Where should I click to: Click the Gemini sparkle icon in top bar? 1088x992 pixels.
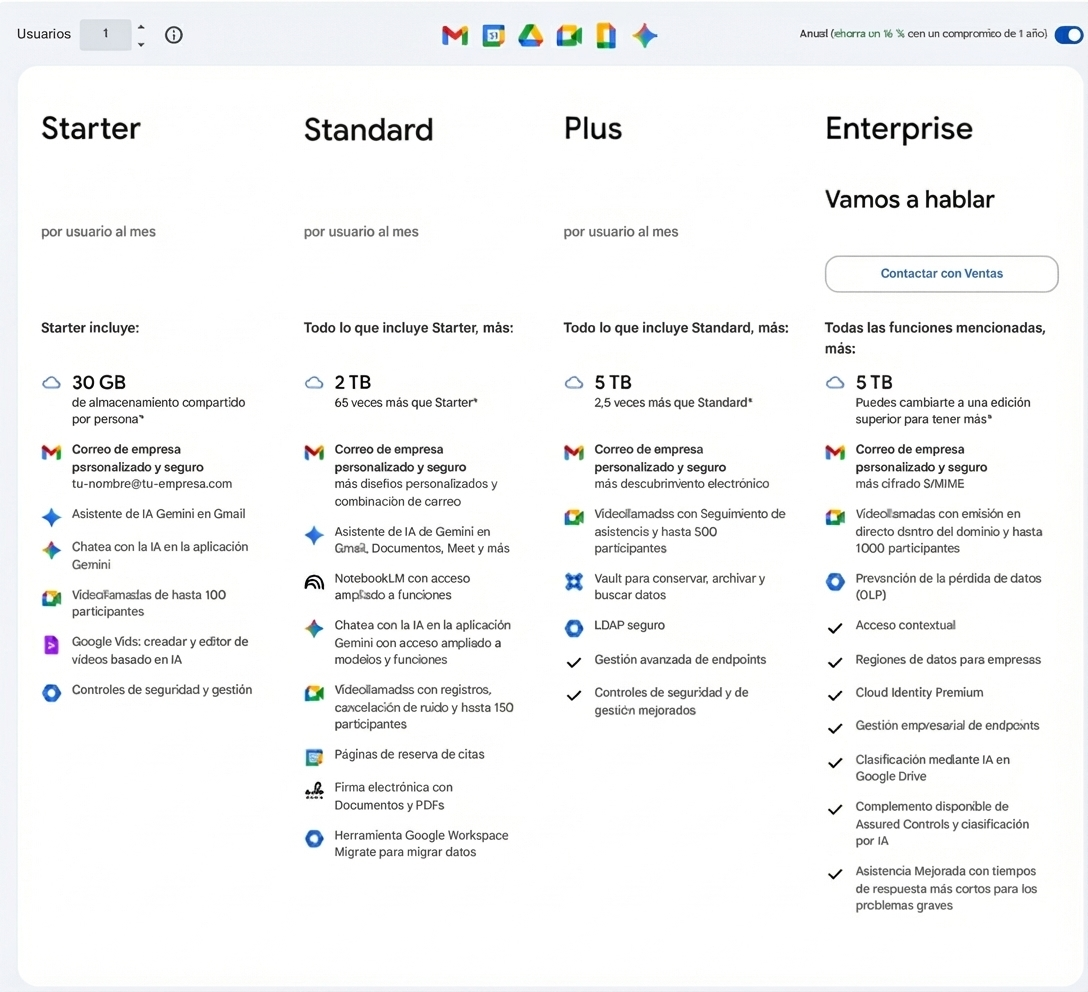coord(644,36)
